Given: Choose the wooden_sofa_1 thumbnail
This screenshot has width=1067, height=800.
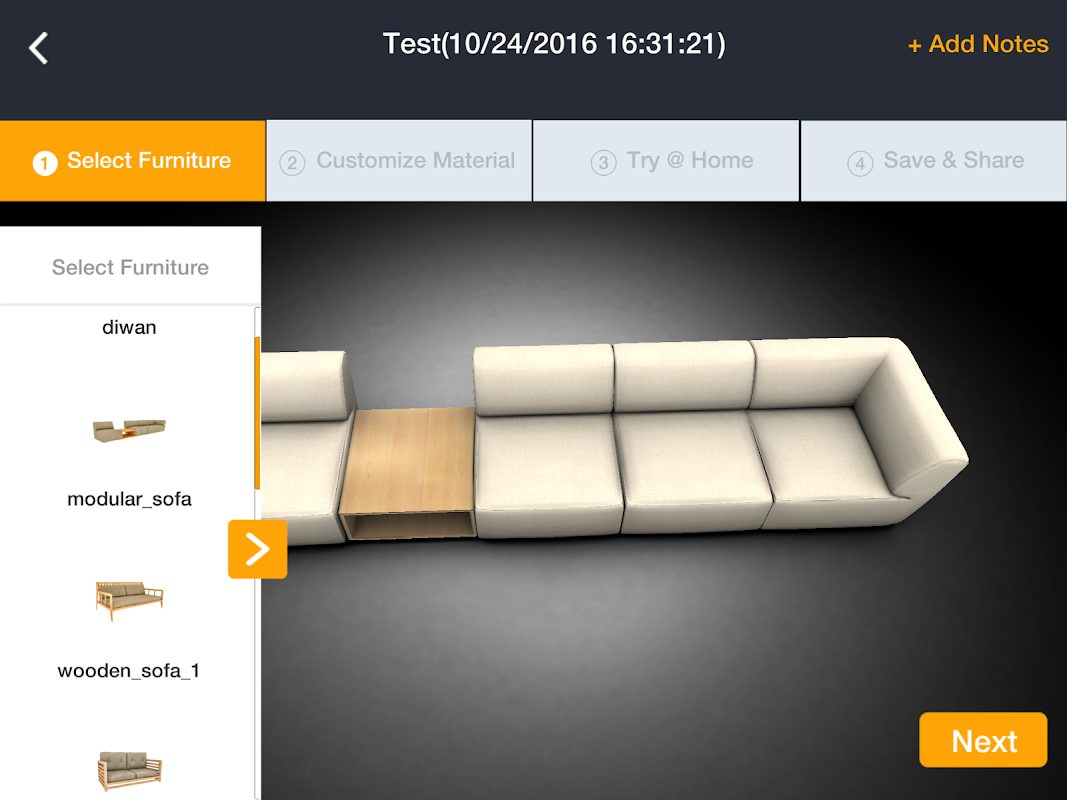Looking at the screenshot, I should (129, 600).
